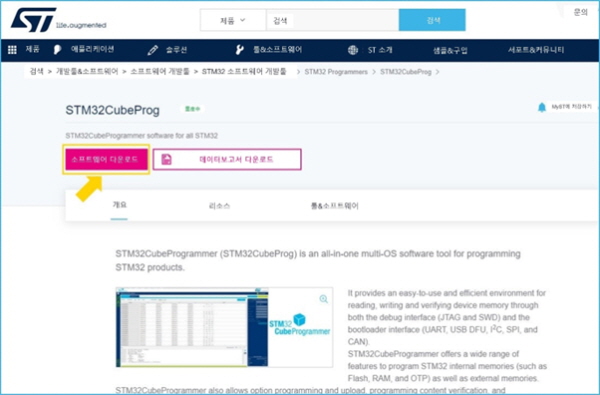Click the ST logo
The image size is (600, 395).
[34, 20]
